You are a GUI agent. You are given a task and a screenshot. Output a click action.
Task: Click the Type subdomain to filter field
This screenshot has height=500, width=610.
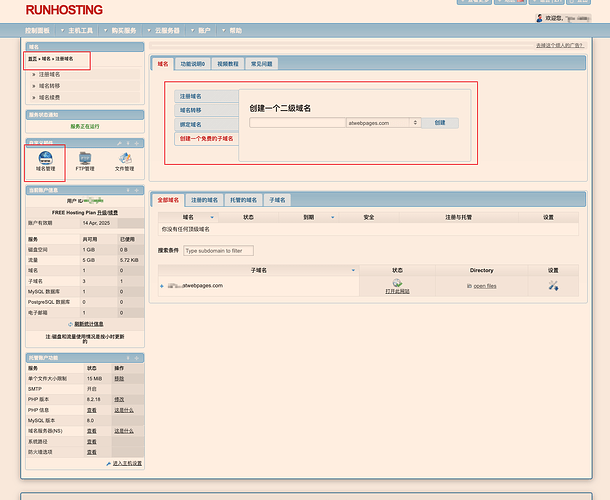coord(219,251)
